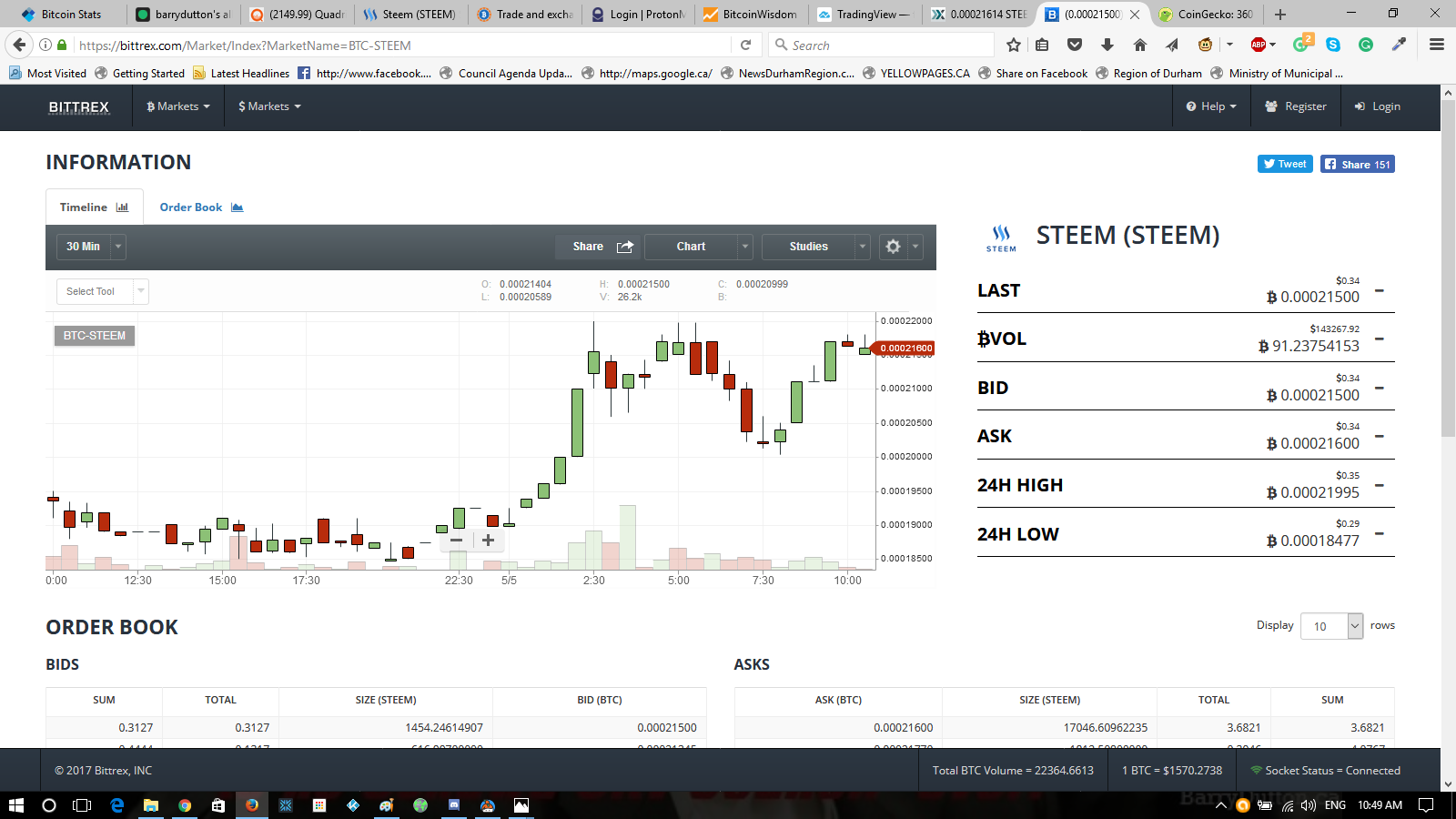Open the Downloads arrow icon
The width and height of the screenshot is (1456, 819).
pyautogui.click(x=1107, y=45)
